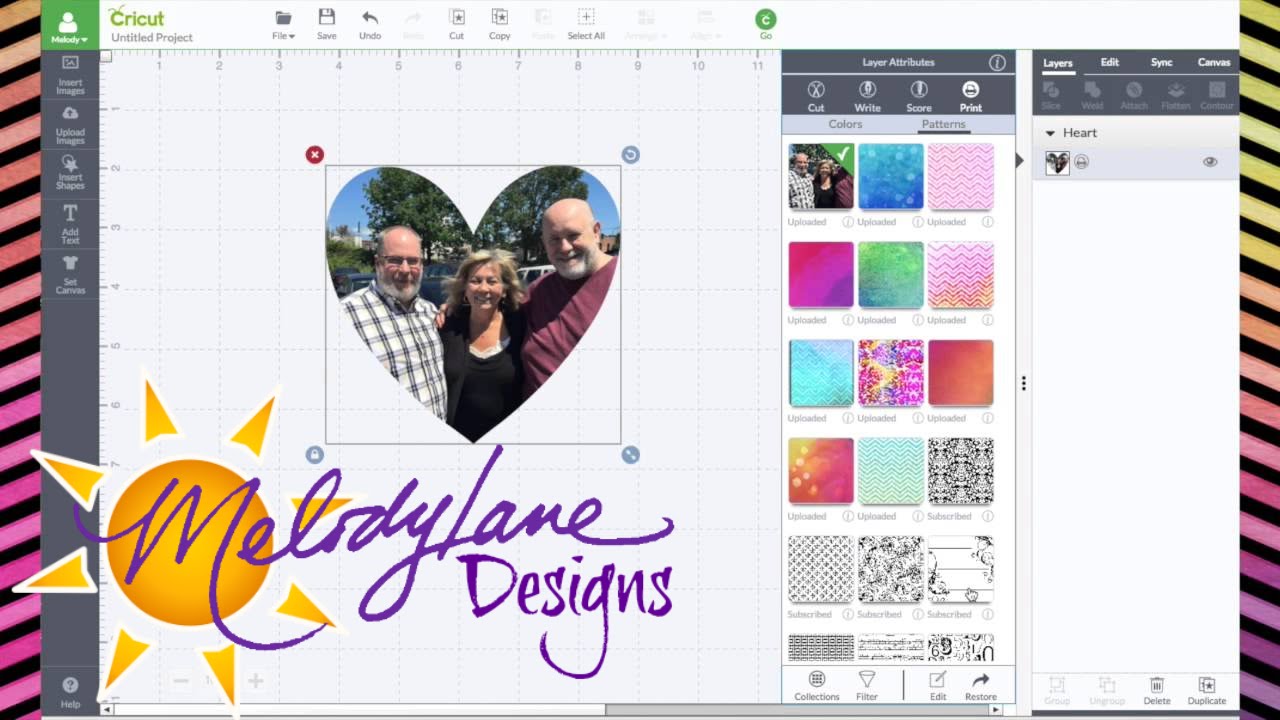1280x720 pixels.
Task: Restore the pattern defaults
Action: click(981, 686)
